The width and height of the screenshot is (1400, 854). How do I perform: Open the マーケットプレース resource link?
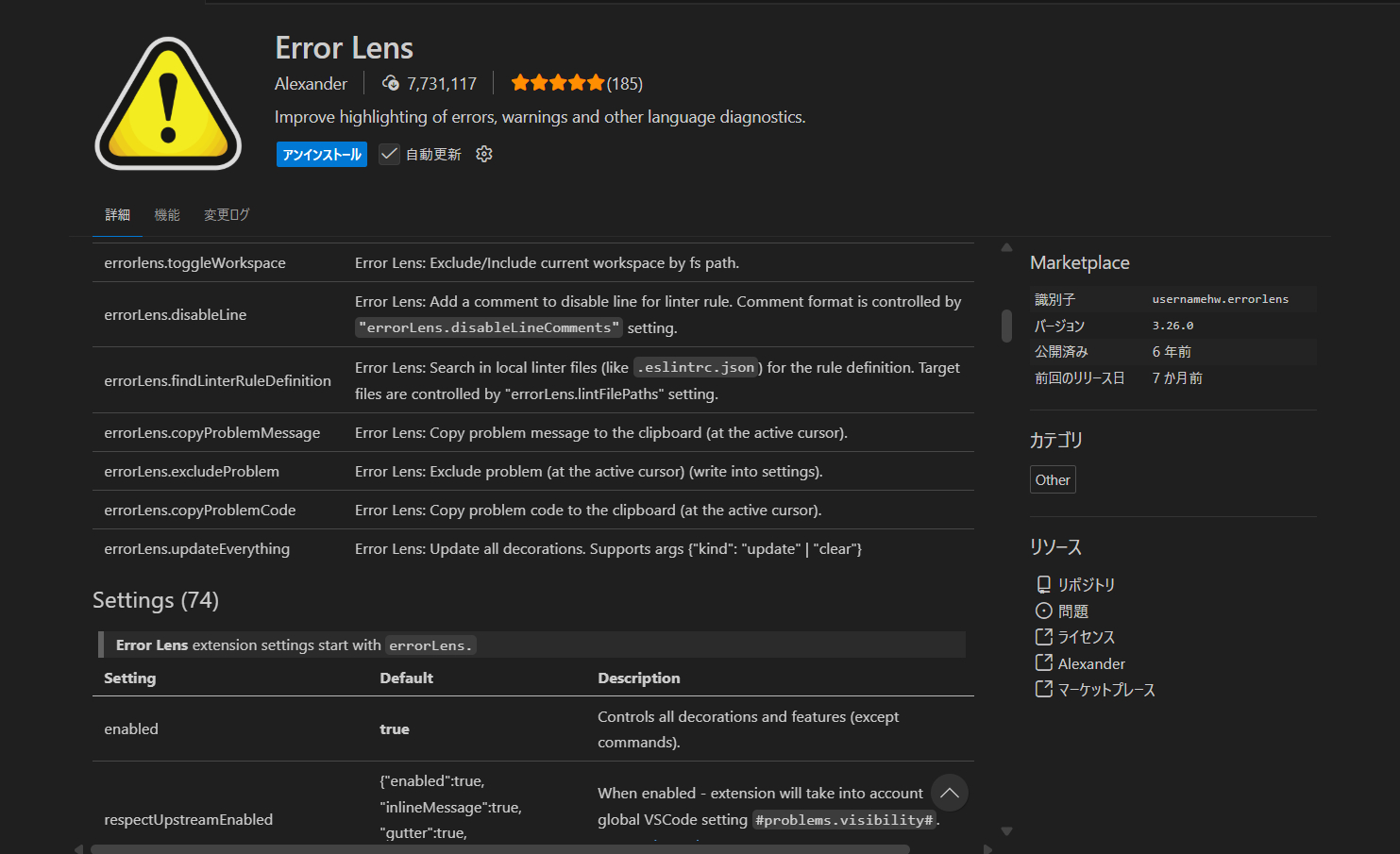(1106, 691)
